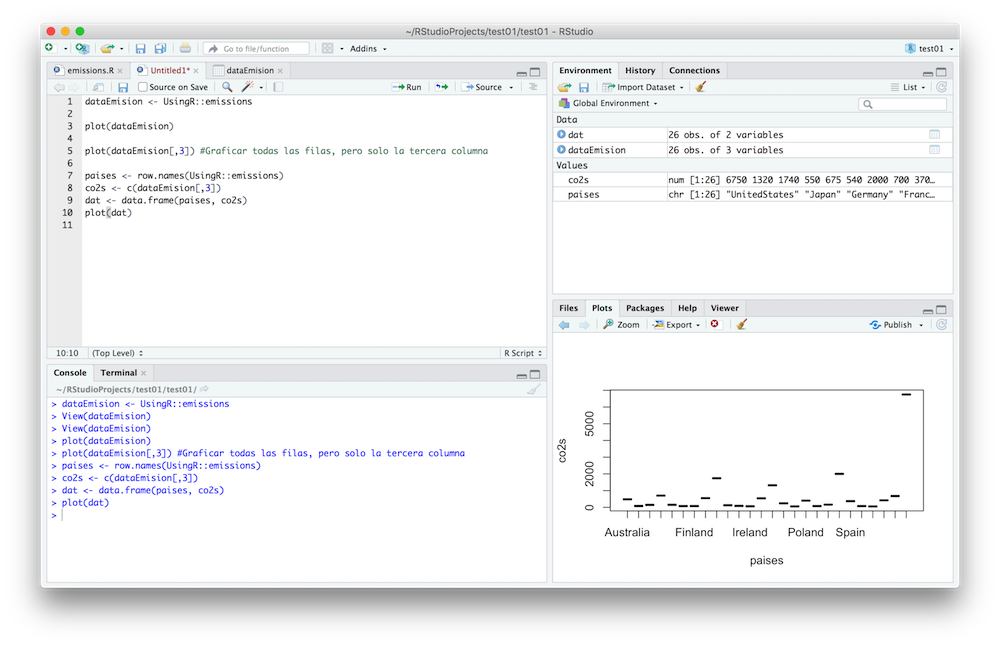Expand the dataEmision variable details
Viewport: 1000px width, 646px height.
coord(561,150)
